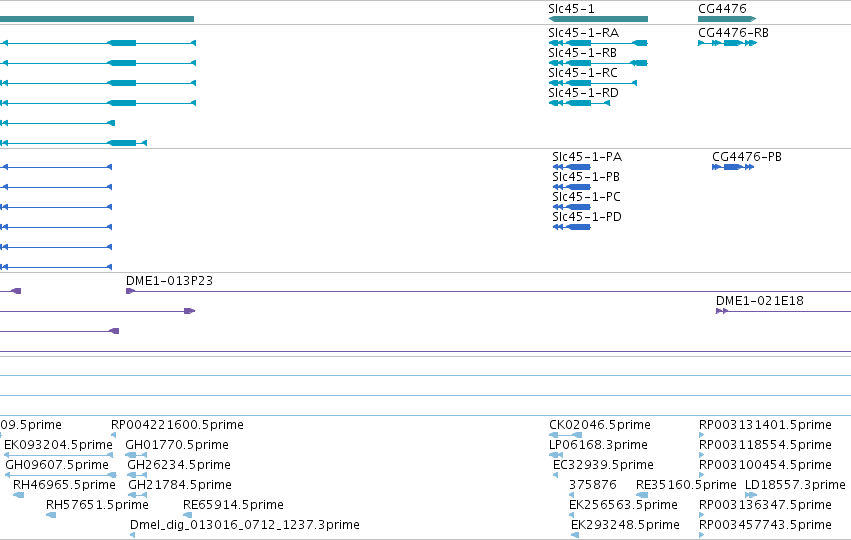Select EST EK256563.5prime
The width and height of the screenshot is (851, 540).
click(x=623, y=505)
